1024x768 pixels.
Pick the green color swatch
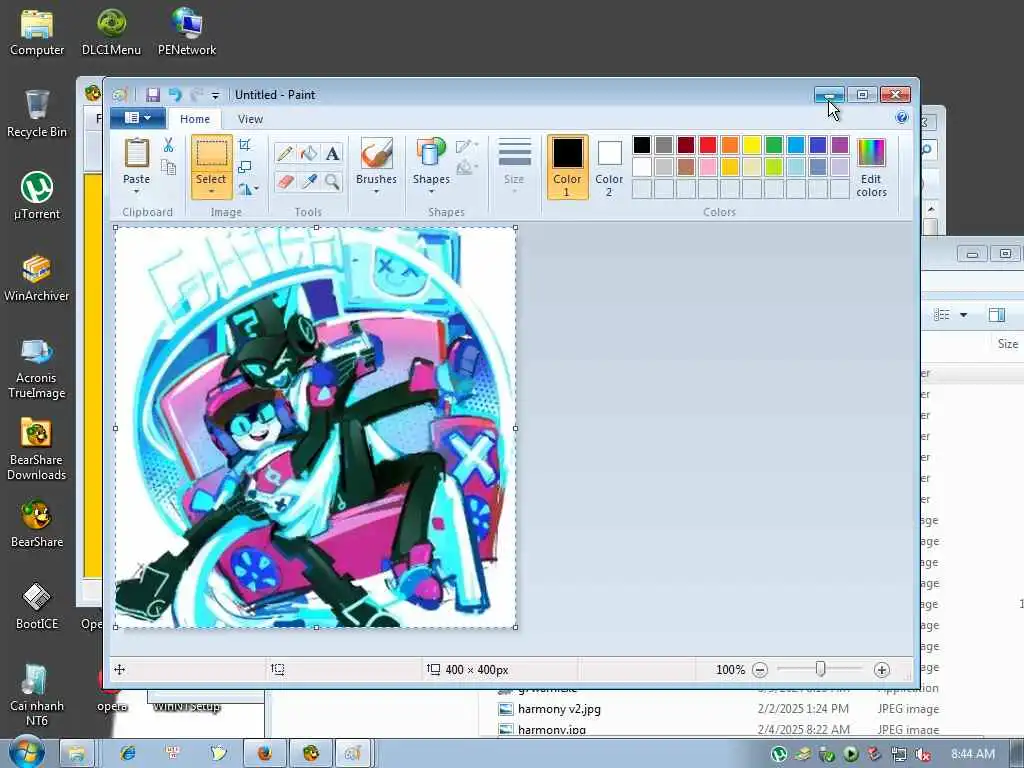point(774,144)
